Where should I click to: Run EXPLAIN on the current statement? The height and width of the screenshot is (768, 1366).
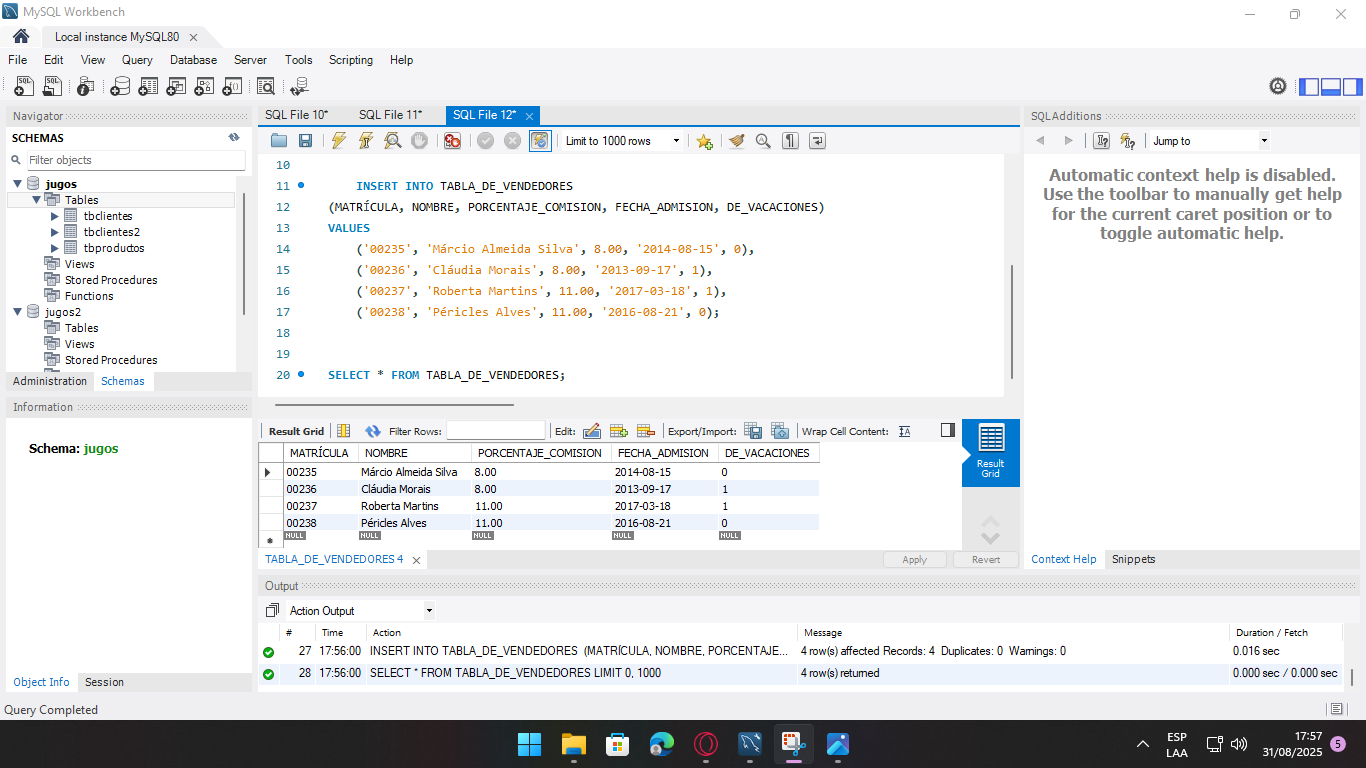pos(393,141)
